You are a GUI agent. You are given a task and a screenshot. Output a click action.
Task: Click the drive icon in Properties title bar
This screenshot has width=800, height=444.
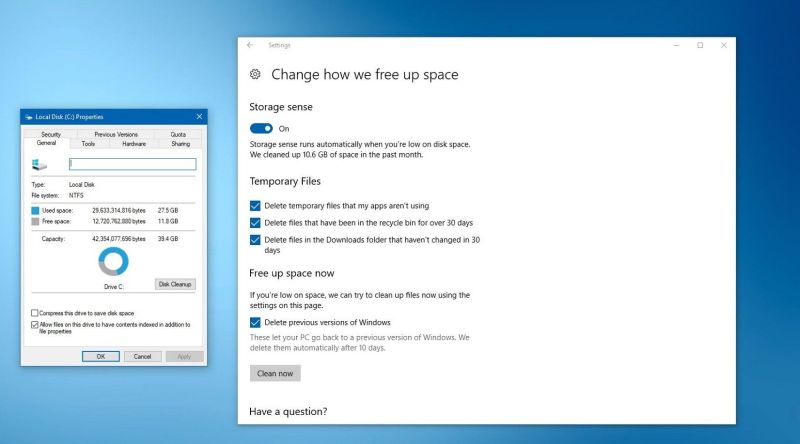click(28, 117)
